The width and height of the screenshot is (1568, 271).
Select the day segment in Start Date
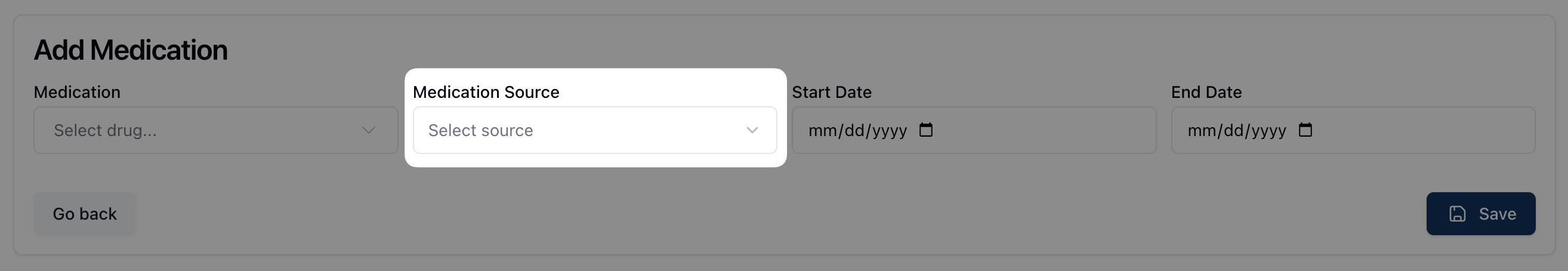tap(854, 131)
